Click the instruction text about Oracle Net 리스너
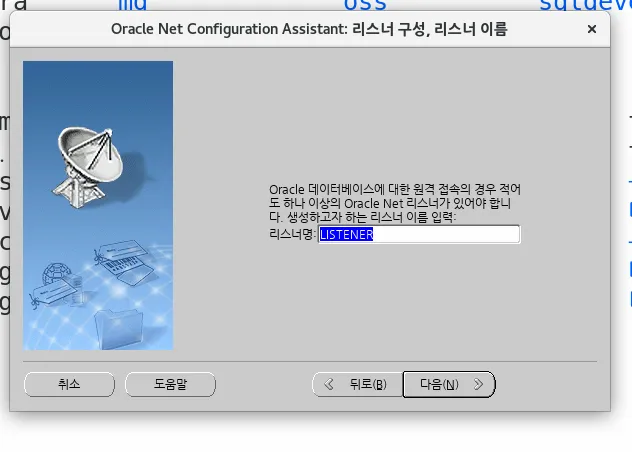Screen dimensions: 632x452 tap(395, 203)
